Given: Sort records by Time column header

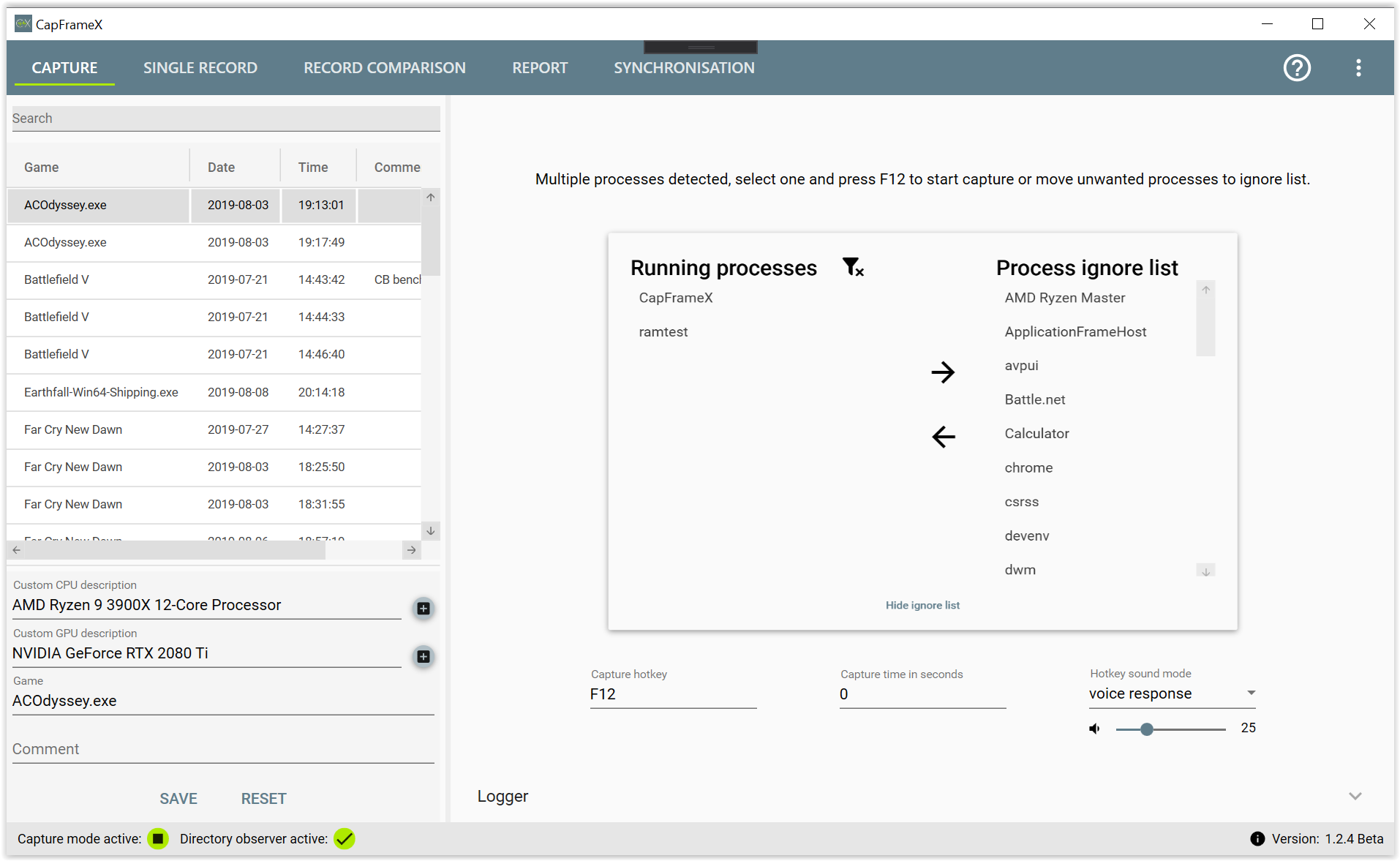Looking at the screenshot, I should pos(319,168).
